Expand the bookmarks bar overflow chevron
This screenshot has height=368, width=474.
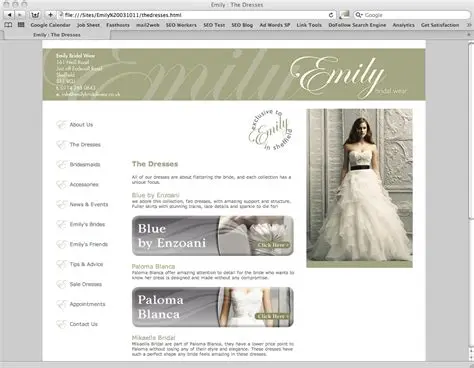click(x=469, y=25)
